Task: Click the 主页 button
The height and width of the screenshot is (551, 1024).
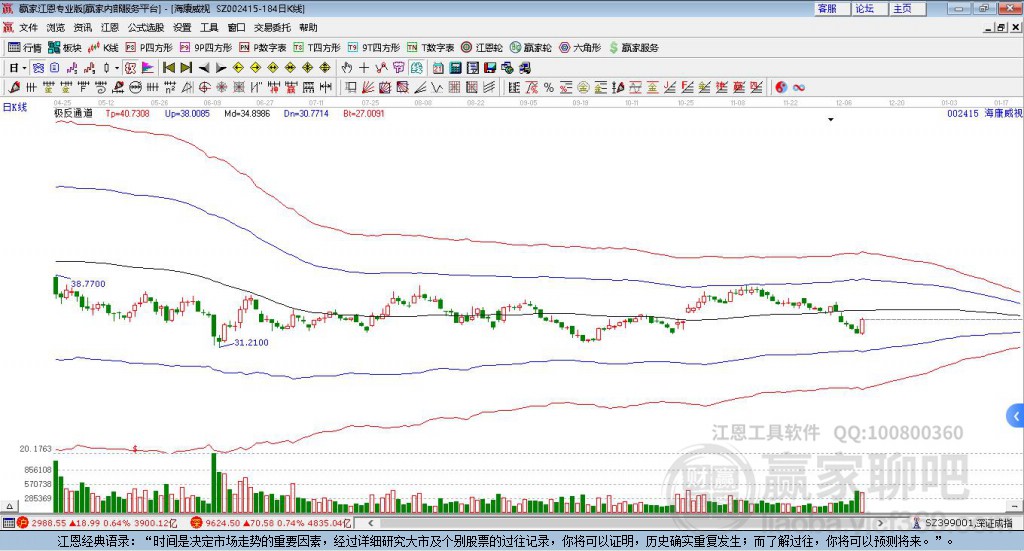Action: [x=907, y=8]
